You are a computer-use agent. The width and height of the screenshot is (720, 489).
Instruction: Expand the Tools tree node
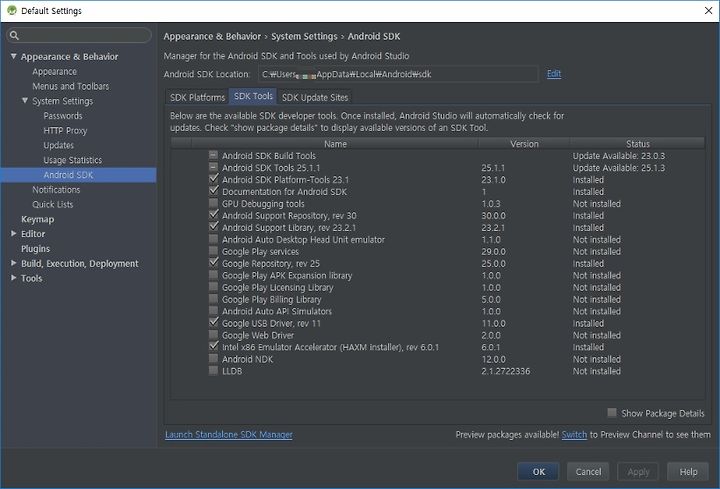click(13, 277)
